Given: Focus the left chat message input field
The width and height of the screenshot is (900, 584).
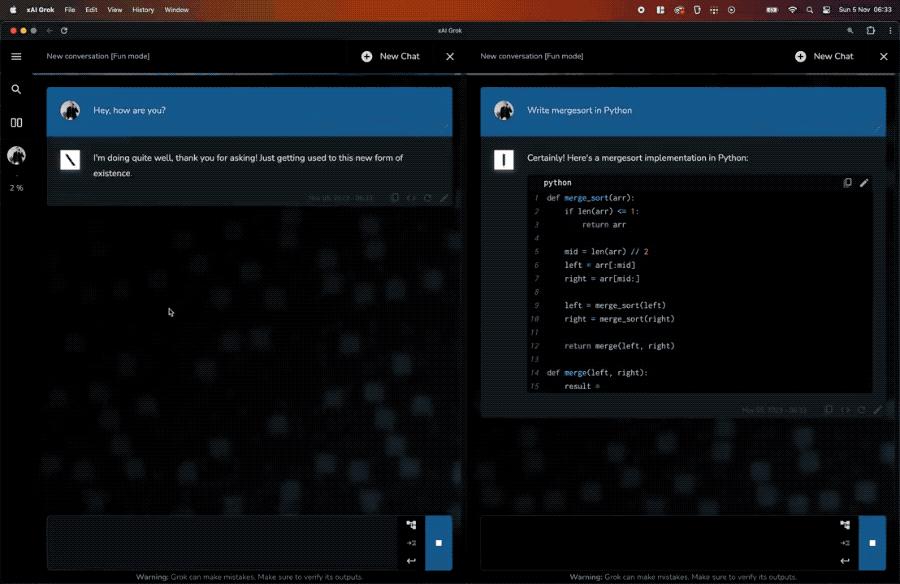Looking at the screenshot, I should (222, 543).
